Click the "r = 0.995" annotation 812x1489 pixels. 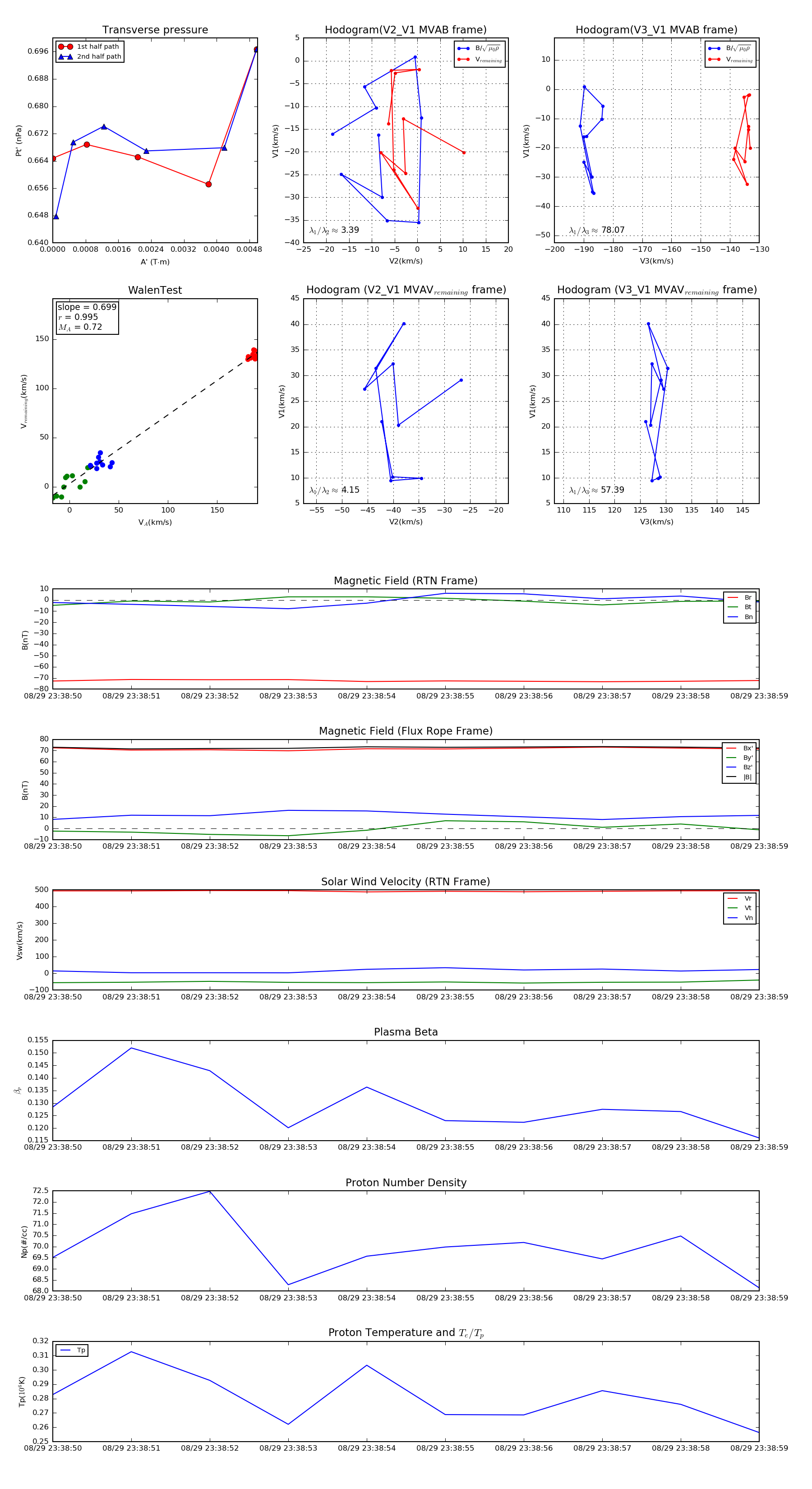click(78, 317)
